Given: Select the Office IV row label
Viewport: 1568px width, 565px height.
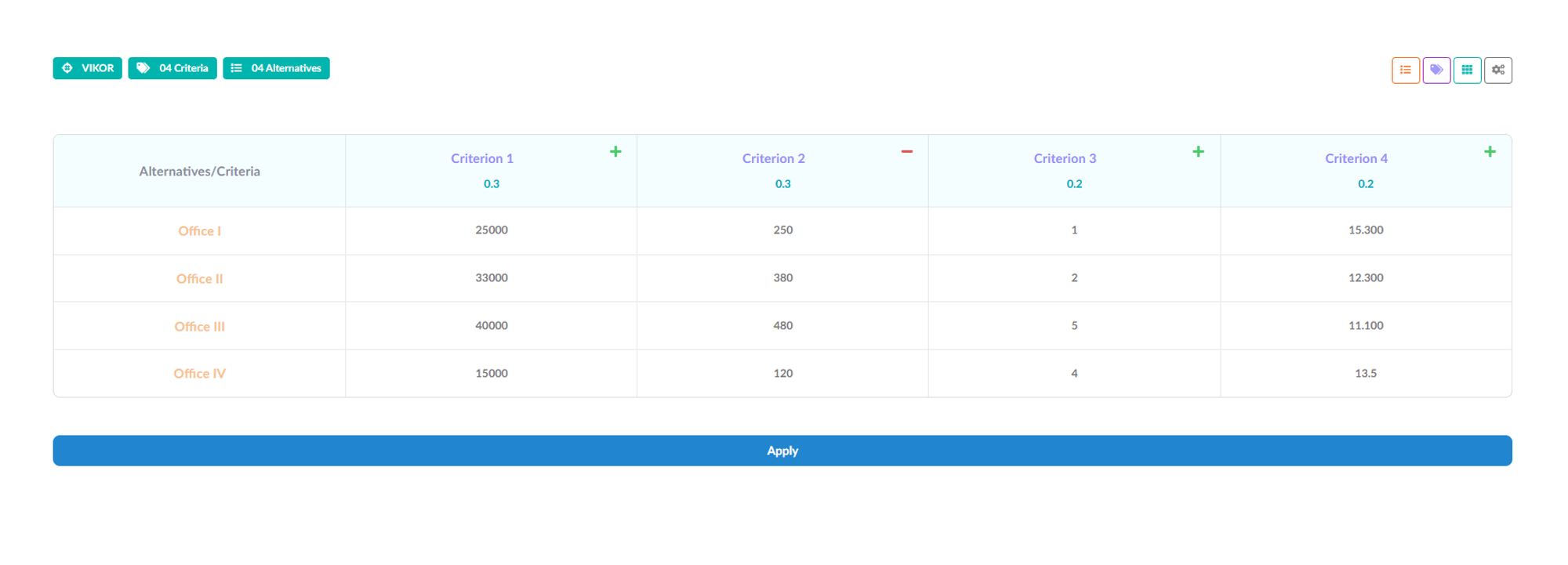Looking at the screenshot, I should point(199,374).
